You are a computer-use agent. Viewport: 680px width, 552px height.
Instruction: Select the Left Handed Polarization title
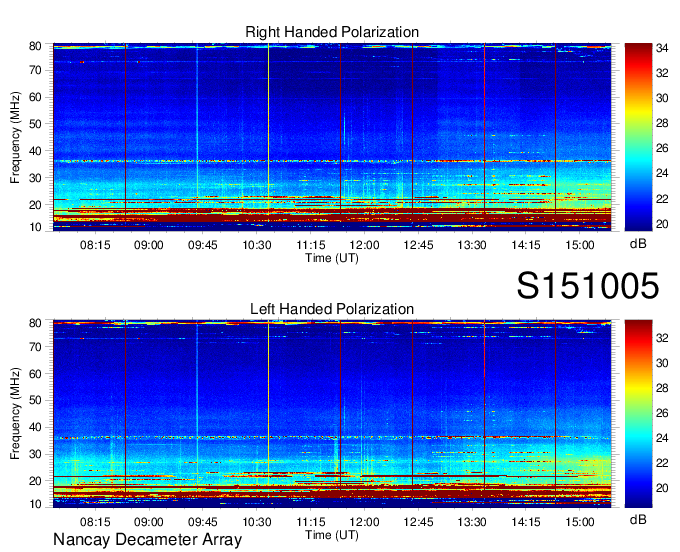pos(332,309)
